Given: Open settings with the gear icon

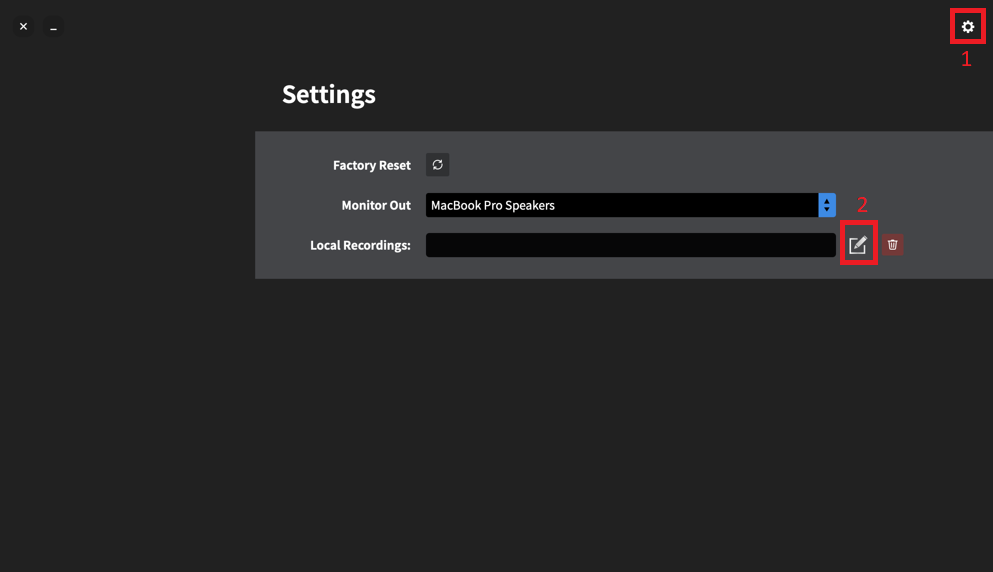Looking at the screenshot, I should tap(967, 27).
